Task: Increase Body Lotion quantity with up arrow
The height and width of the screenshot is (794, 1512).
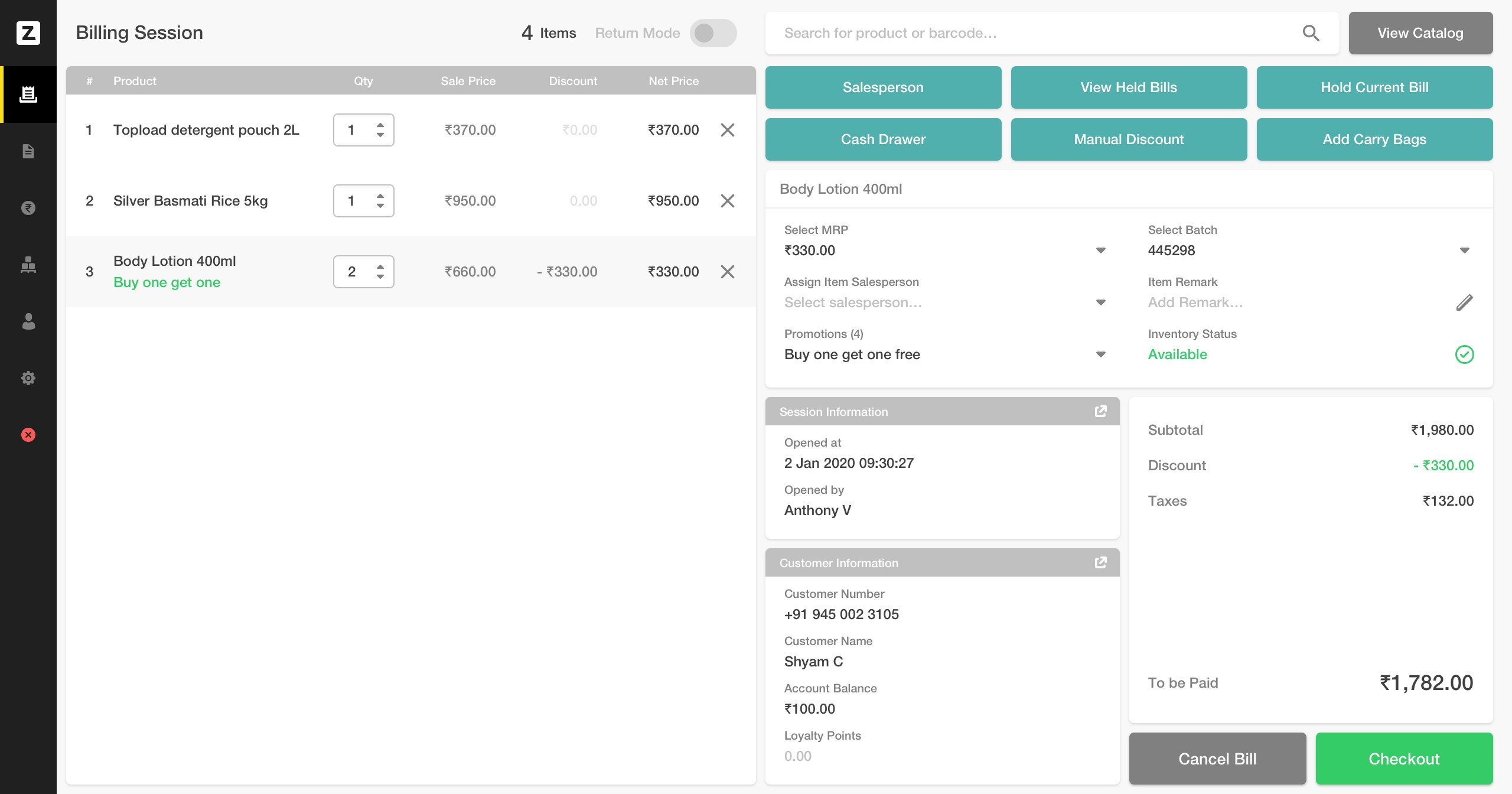Action: [380, 265]
